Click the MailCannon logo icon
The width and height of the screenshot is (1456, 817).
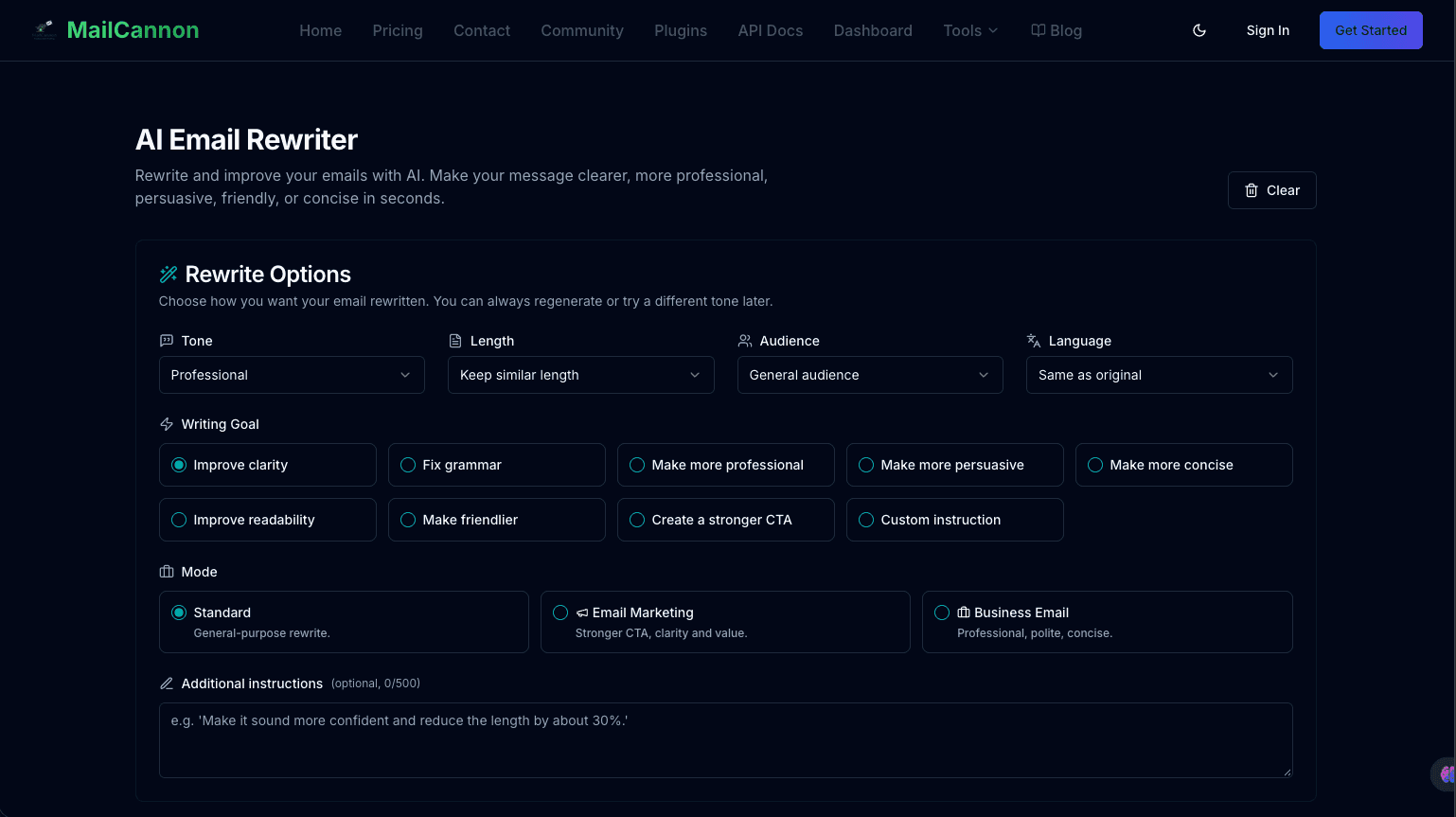[x=44, y=30]
